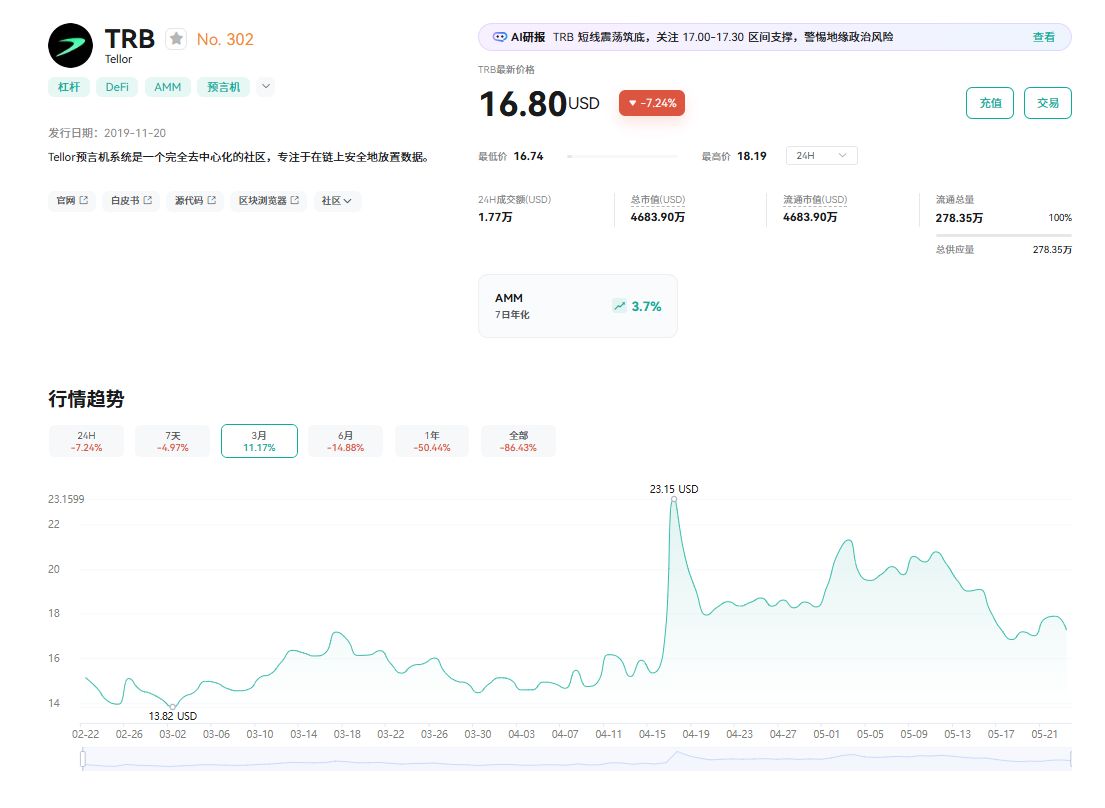Star TRB as a favorite
This screenshot has width=1105, height=808.
(x=176, y=39)
